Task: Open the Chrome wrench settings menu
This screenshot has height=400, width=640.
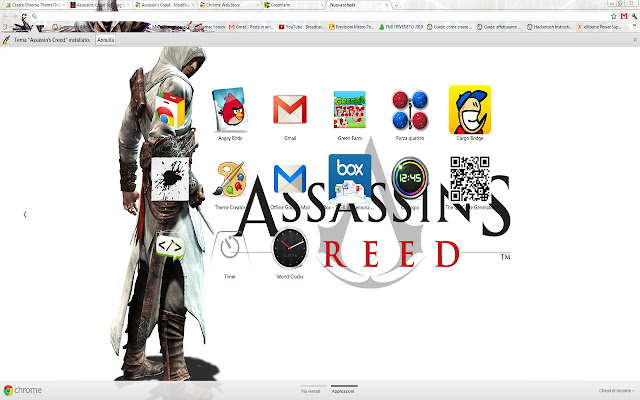Action: click(634, 16)
